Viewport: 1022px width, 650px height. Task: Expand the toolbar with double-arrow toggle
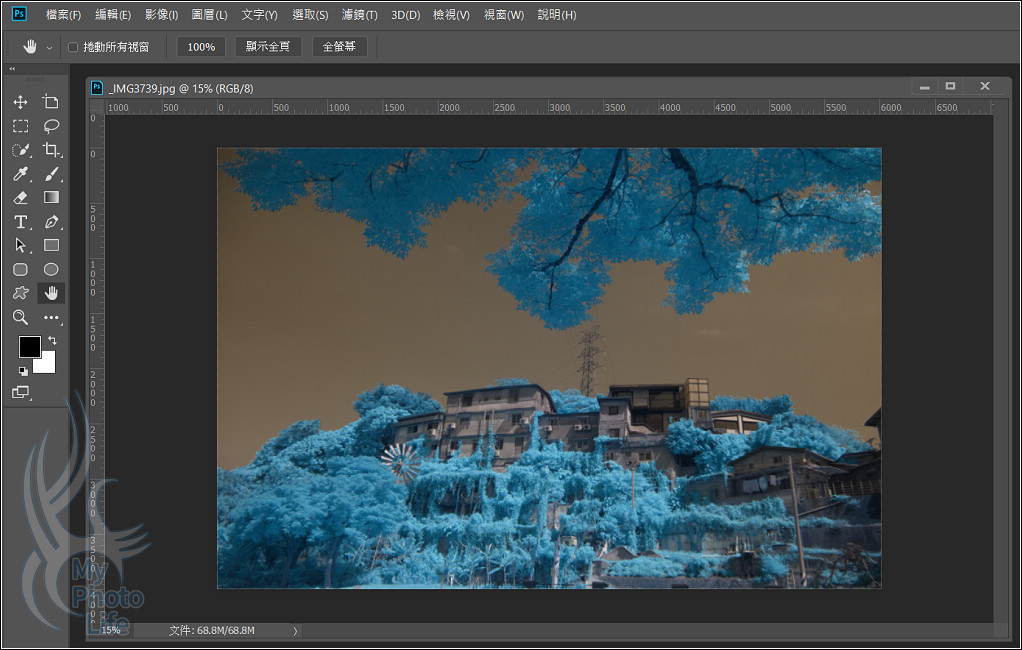(12, 69)
